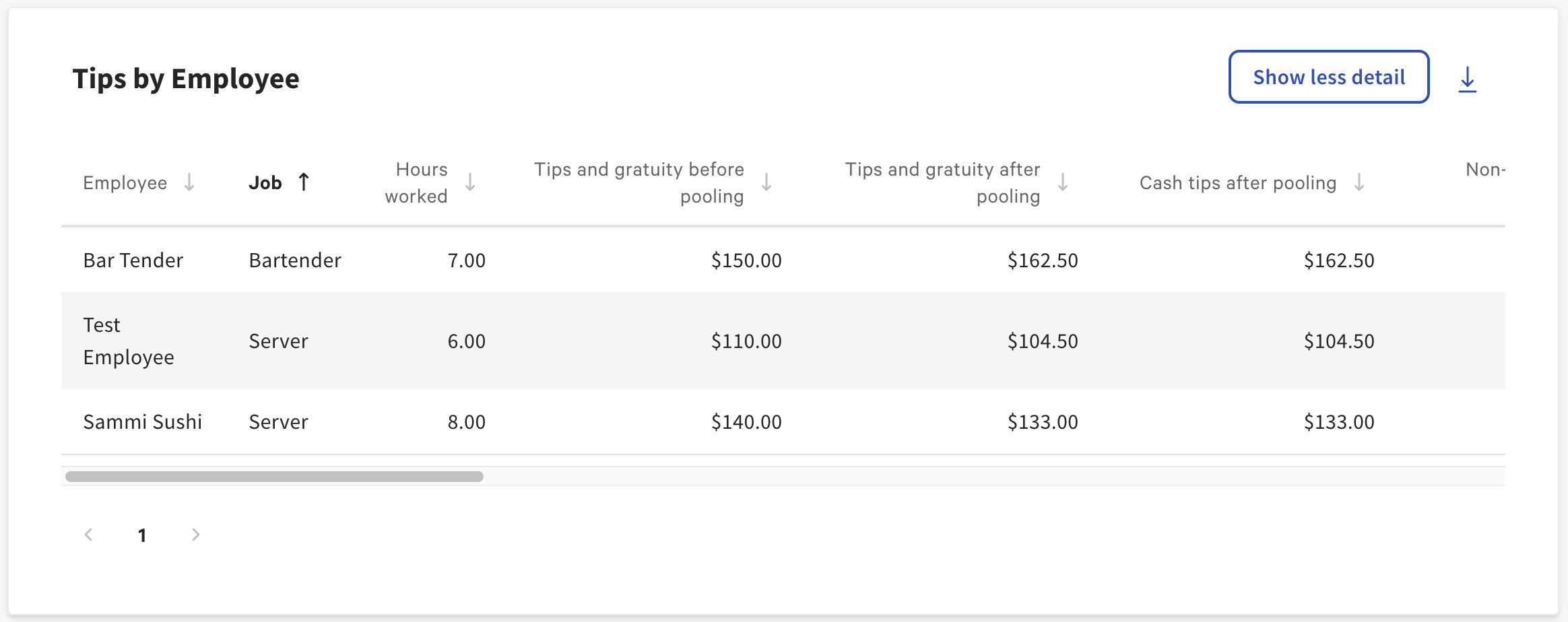Click the ascending sort arrow next to Job
The width and height of the screenshot is (1568, 622).
[304, 181]
